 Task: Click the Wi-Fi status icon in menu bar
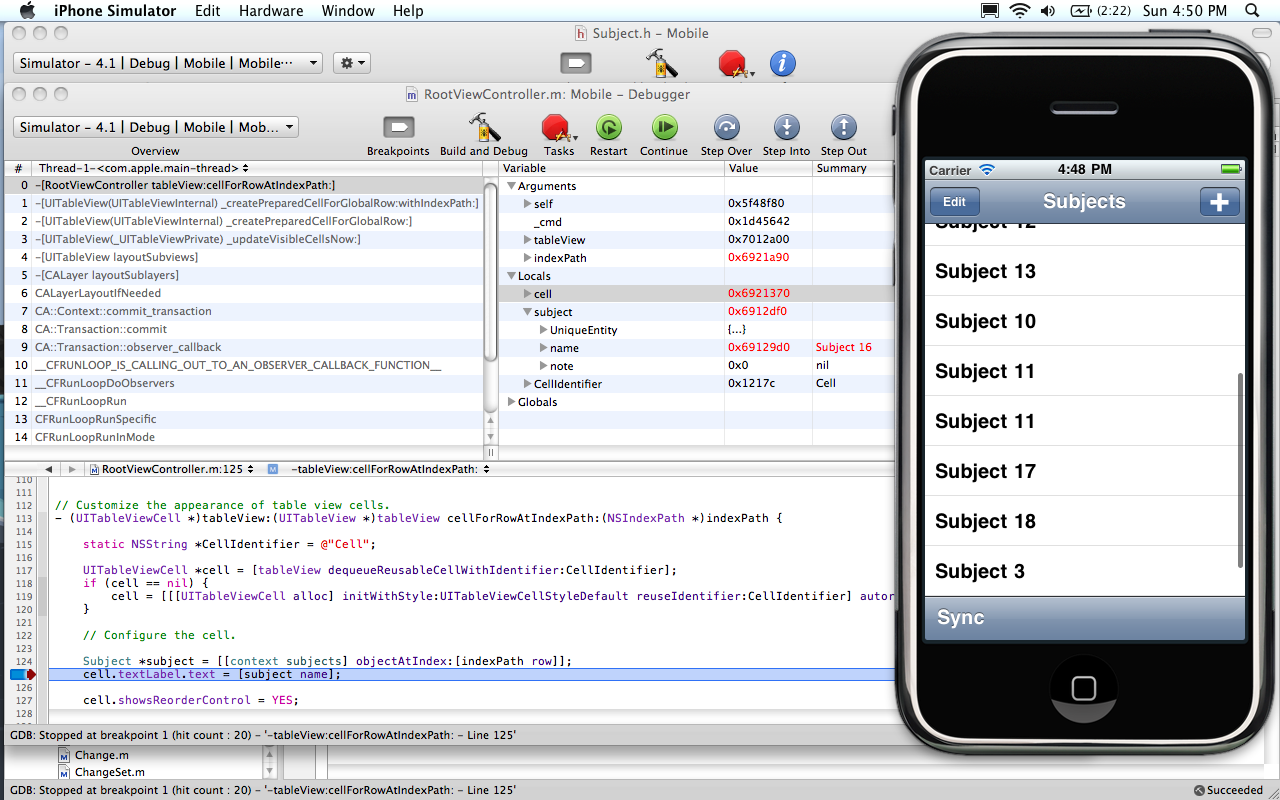pyautogui.click(x=1019, y=11)
